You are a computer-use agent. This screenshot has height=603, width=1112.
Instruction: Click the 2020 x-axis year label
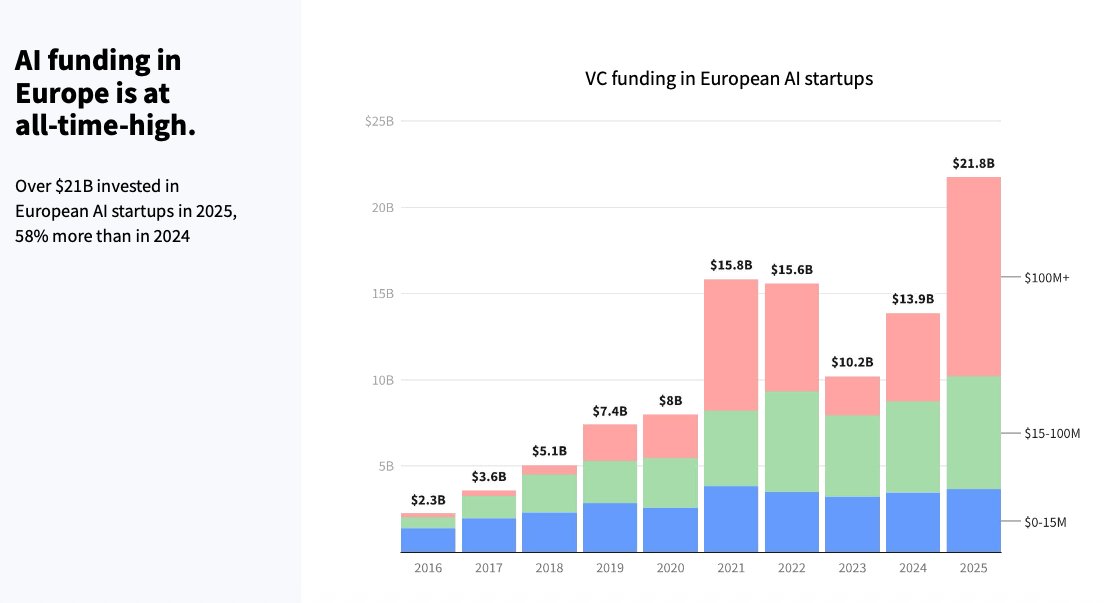(670, 568)
